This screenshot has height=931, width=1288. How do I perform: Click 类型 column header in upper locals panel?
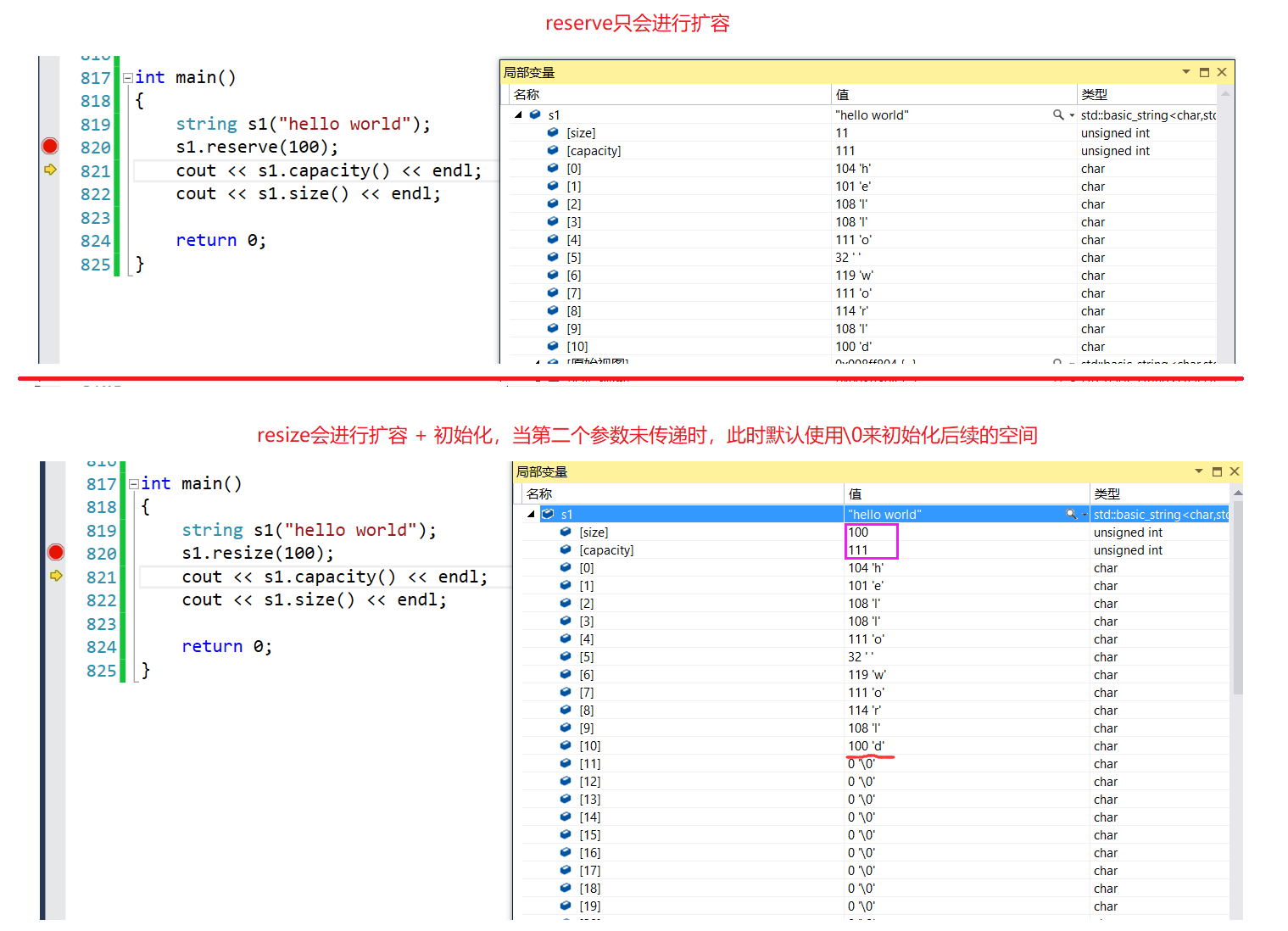pyautogui.click(x=1147, y=94)
